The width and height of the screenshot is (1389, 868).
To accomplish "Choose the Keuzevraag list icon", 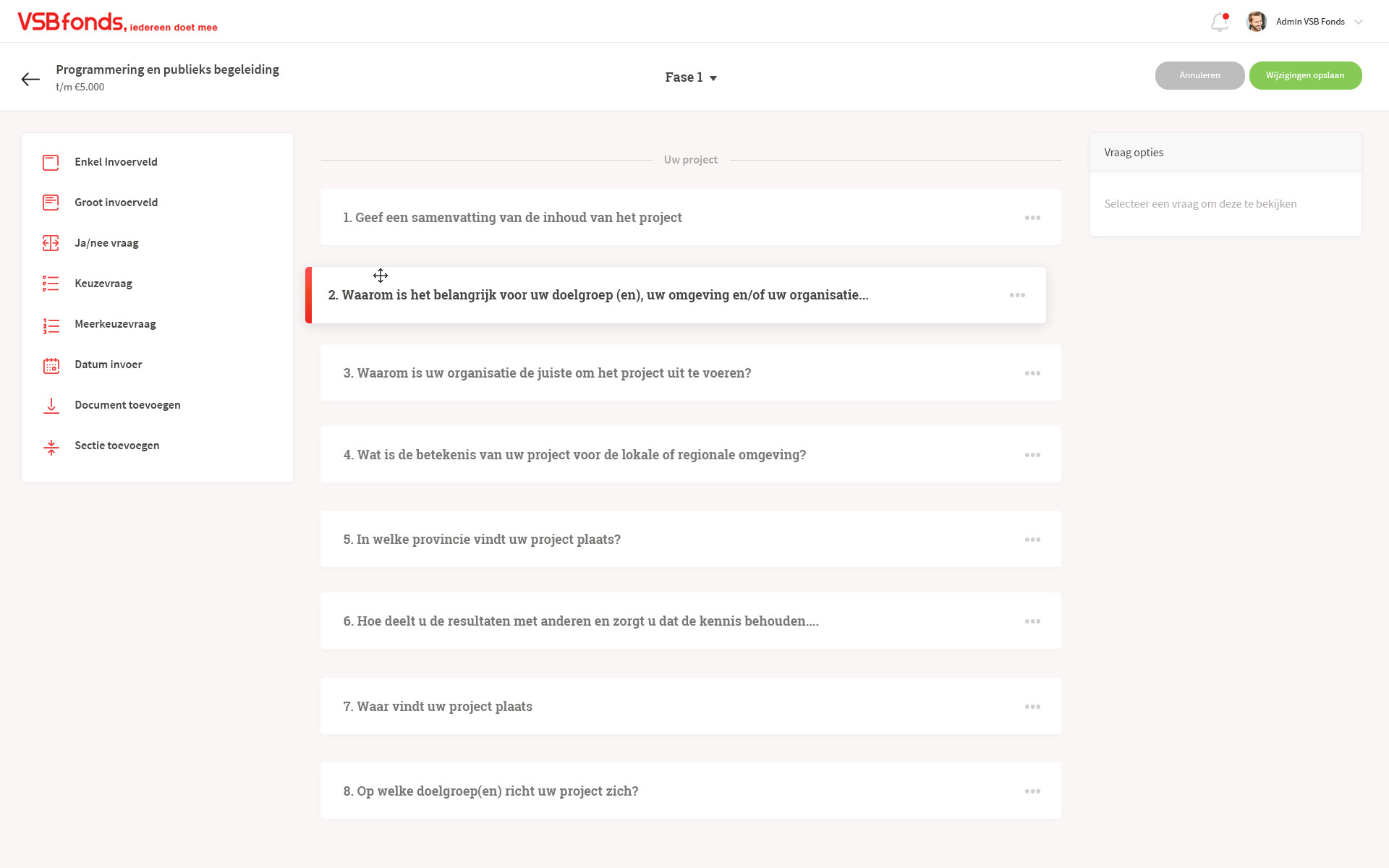I will click(x=51, y=284).
